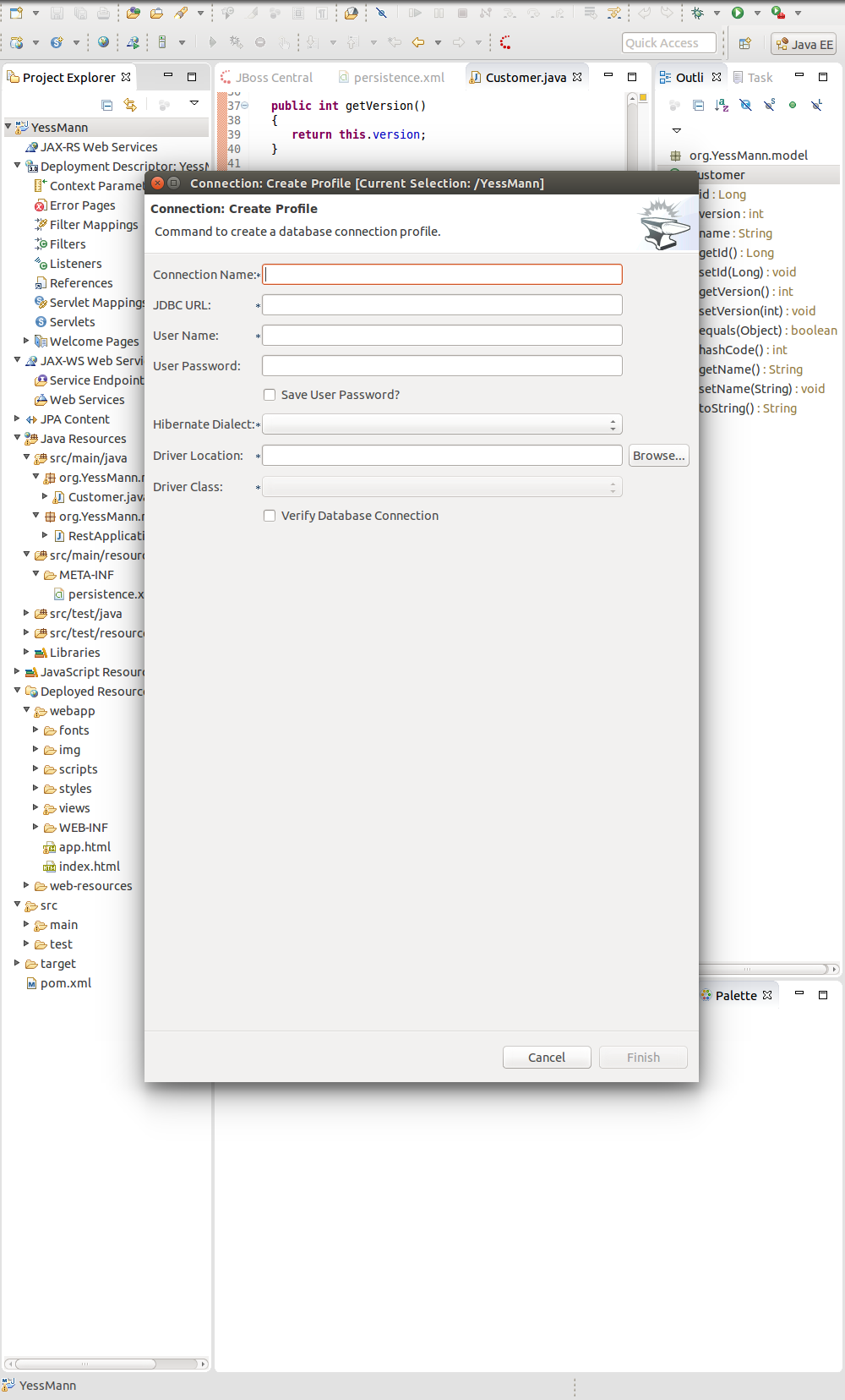Open Project Explorer view menu
845x1400 pixels.
tap(194, 103)
